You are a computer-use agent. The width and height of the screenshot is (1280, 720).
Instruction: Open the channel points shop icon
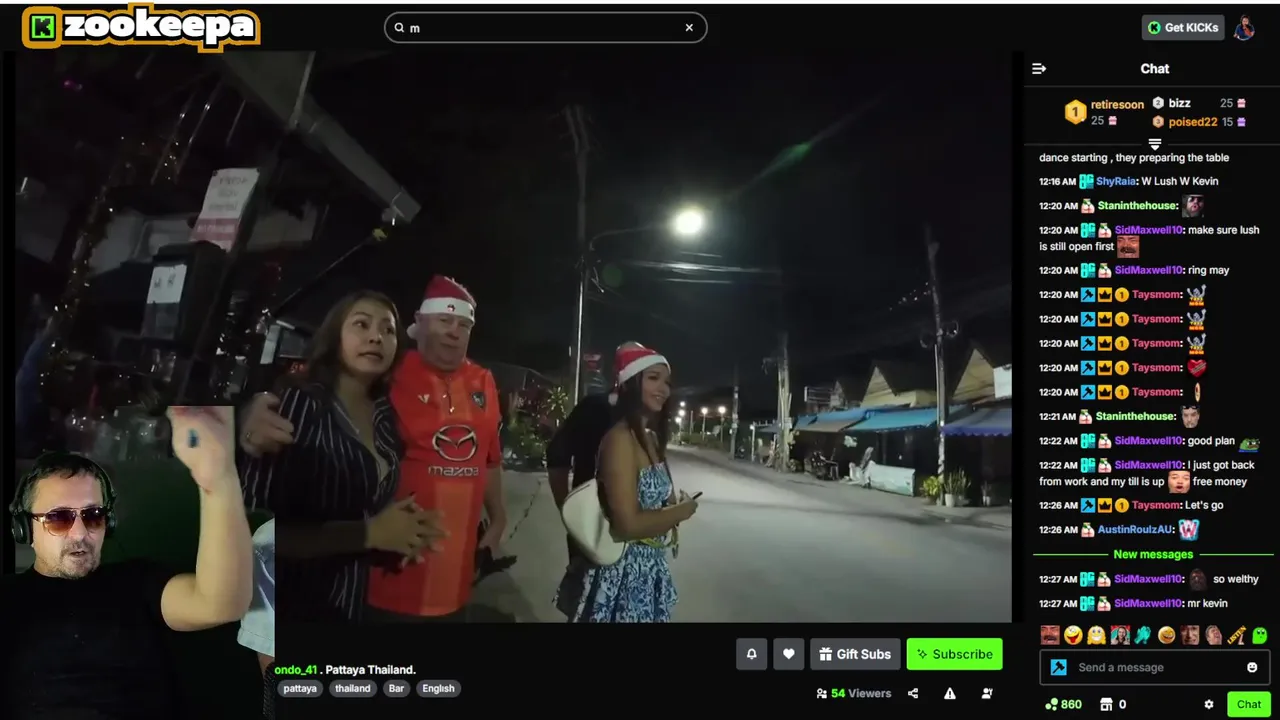coord(1106,704)
